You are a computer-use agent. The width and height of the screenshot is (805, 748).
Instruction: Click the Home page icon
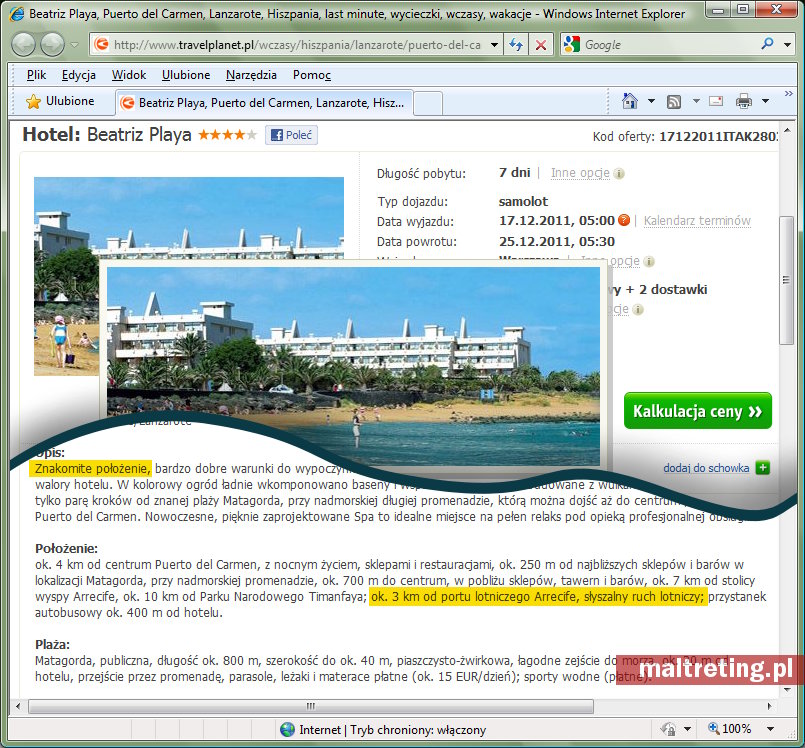pyautogui.click(x=630, y=101)
